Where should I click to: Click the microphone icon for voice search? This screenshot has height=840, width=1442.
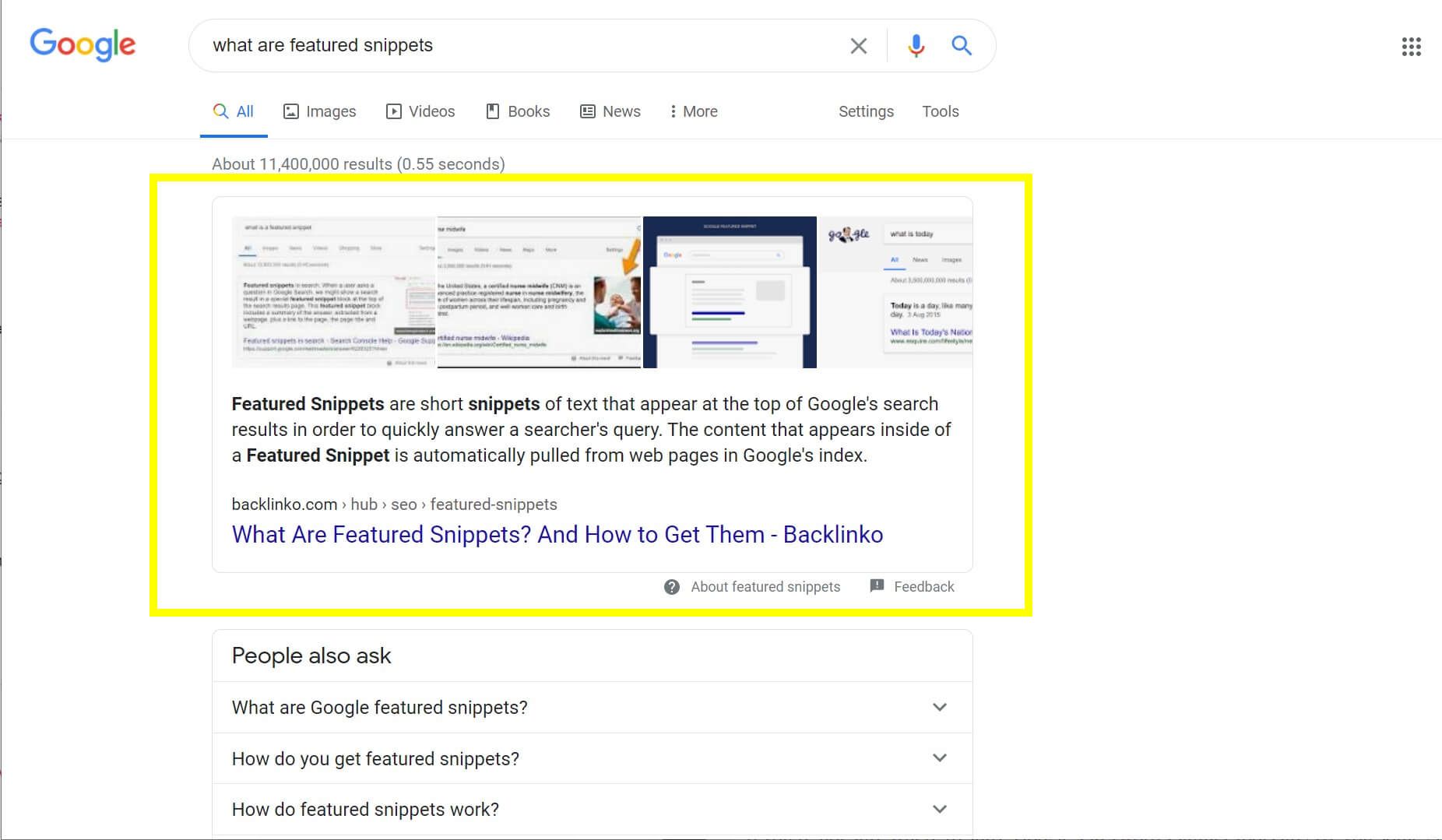(916, 45)
